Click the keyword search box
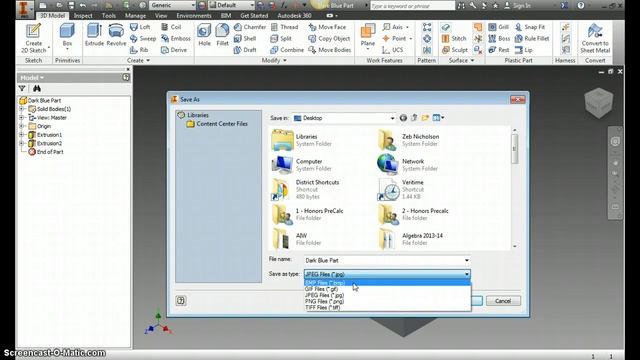 (412, 6)
